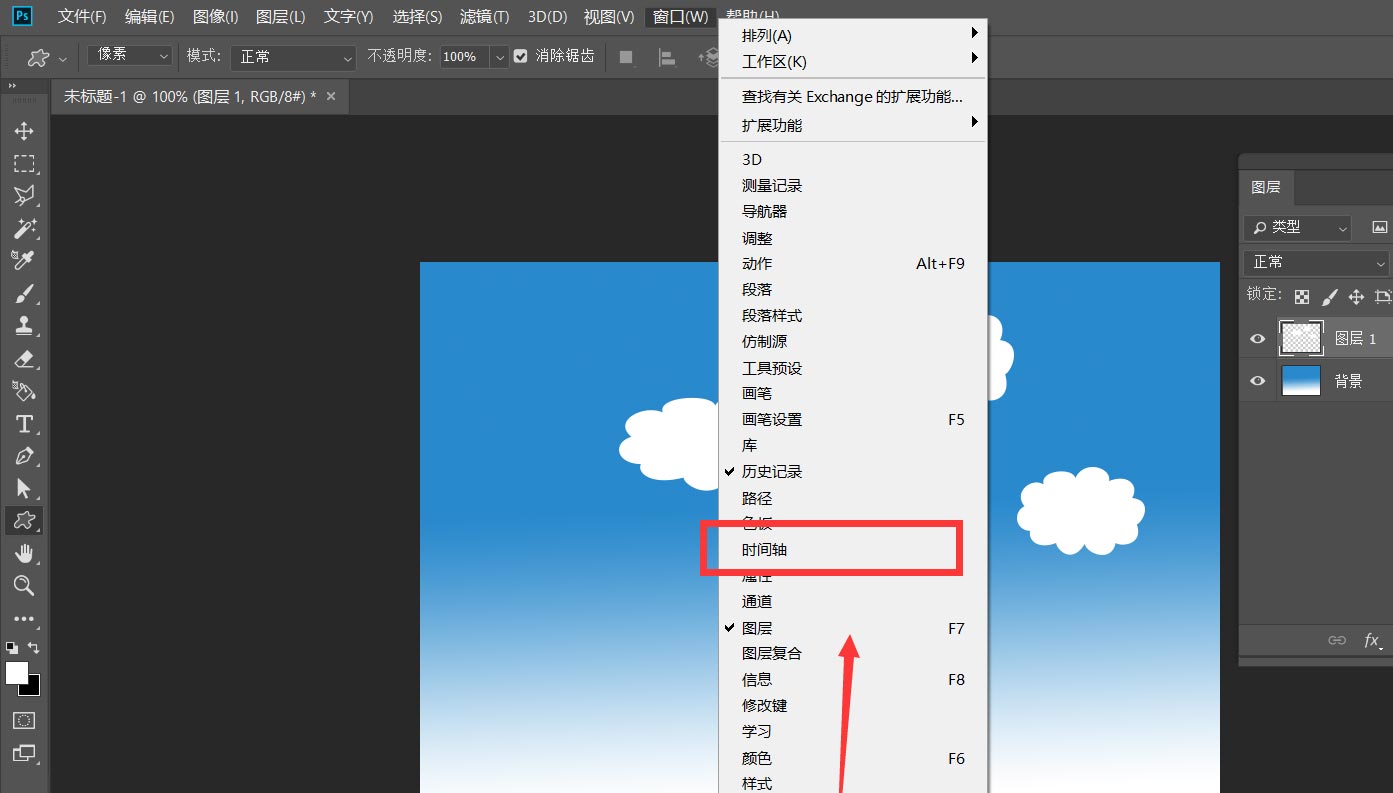Open the 正常 blend mode dropdown
1393x793 pixels.
pos(292,58)
